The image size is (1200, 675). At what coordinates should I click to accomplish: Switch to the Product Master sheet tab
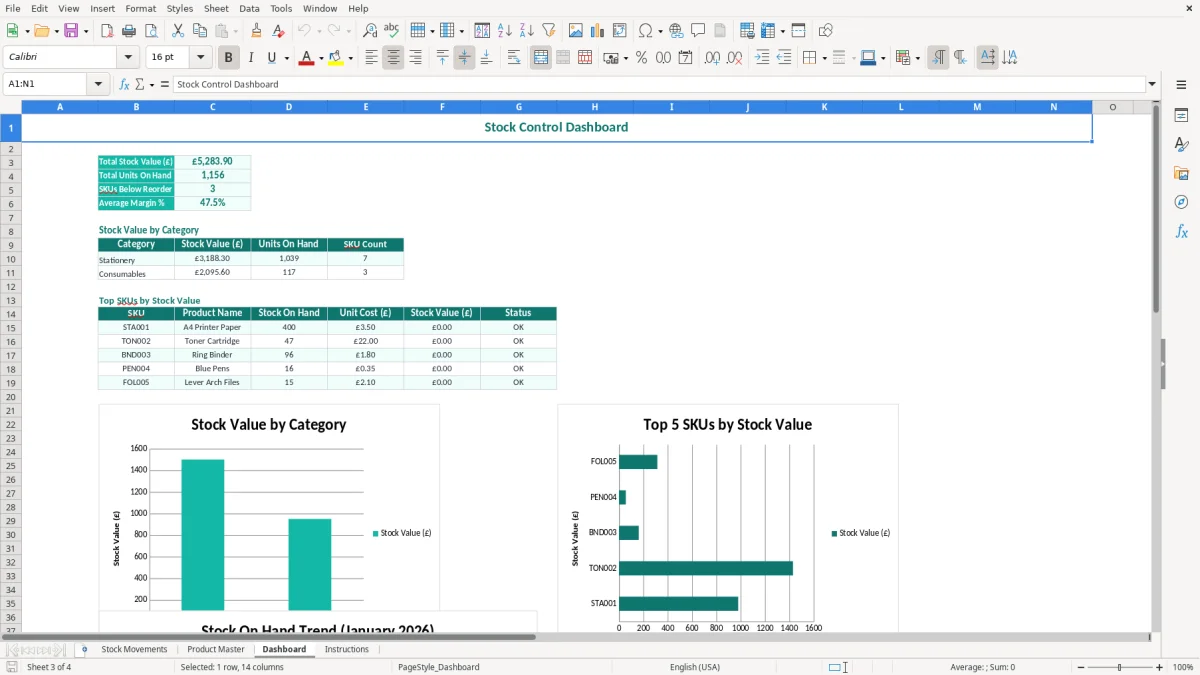pyautogui.click(x=216, y=649)
